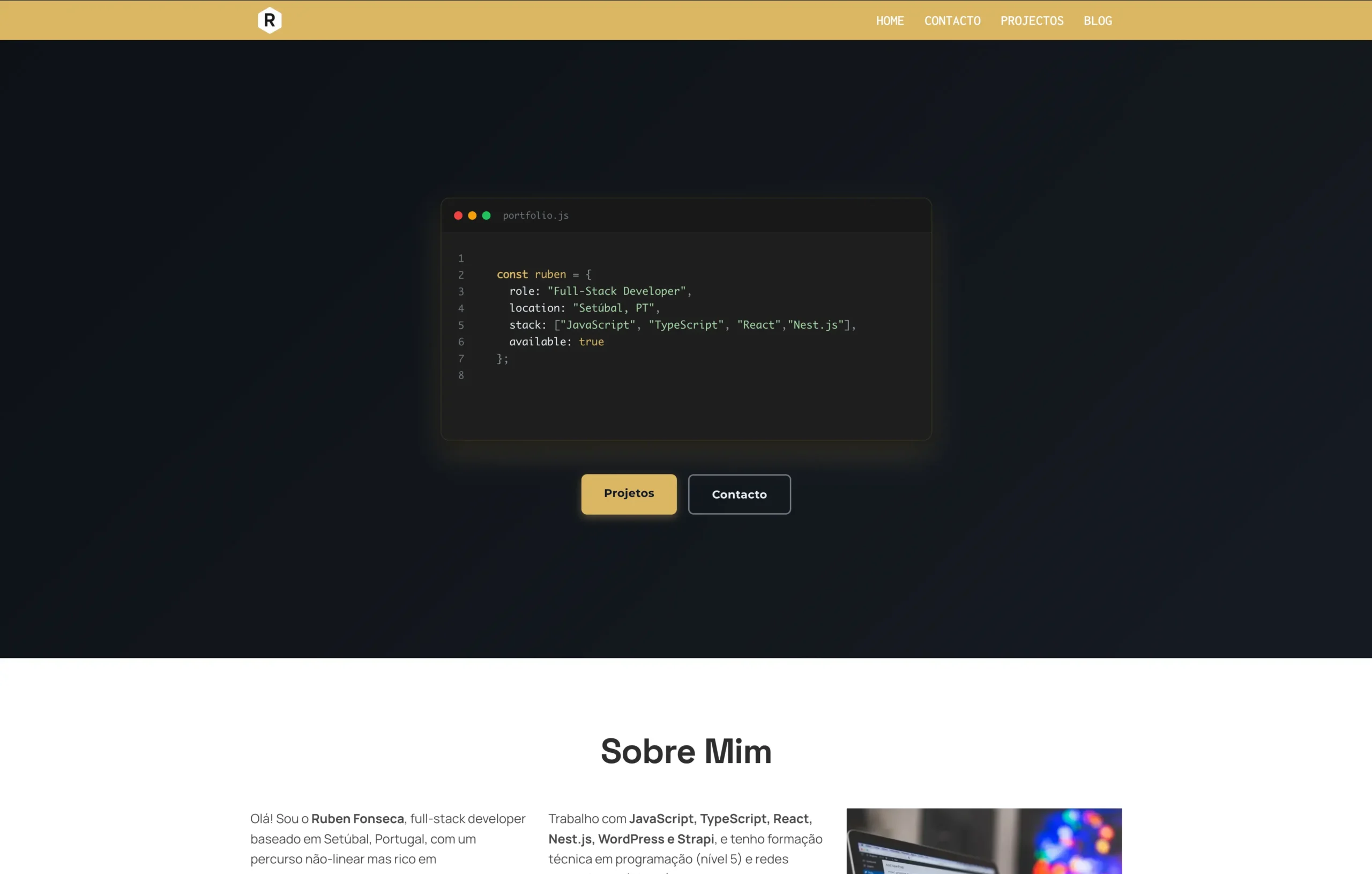Click the 'Sobre Mim' heading
1372x874 pixels.
tap(685, 751)
